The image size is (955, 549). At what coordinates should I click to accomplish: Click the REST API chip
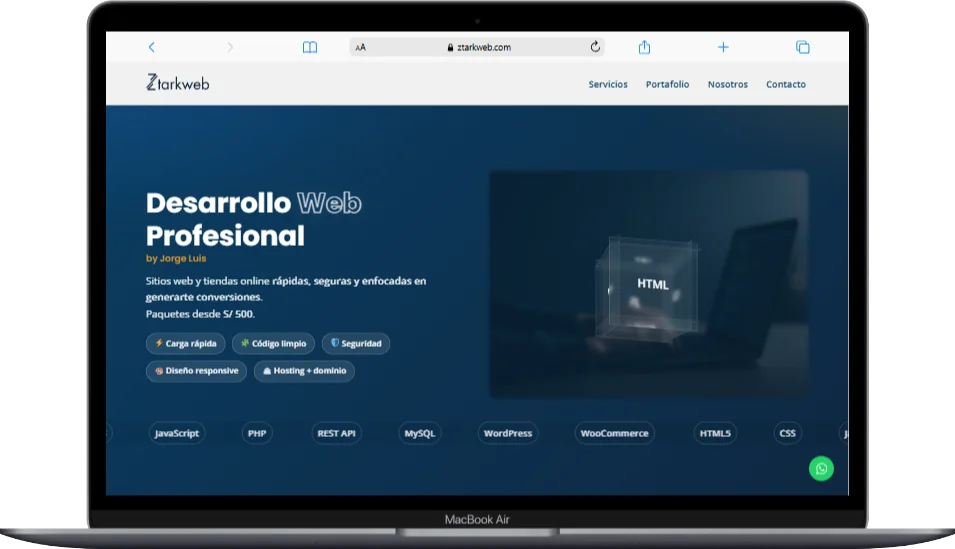click(336, 433)
